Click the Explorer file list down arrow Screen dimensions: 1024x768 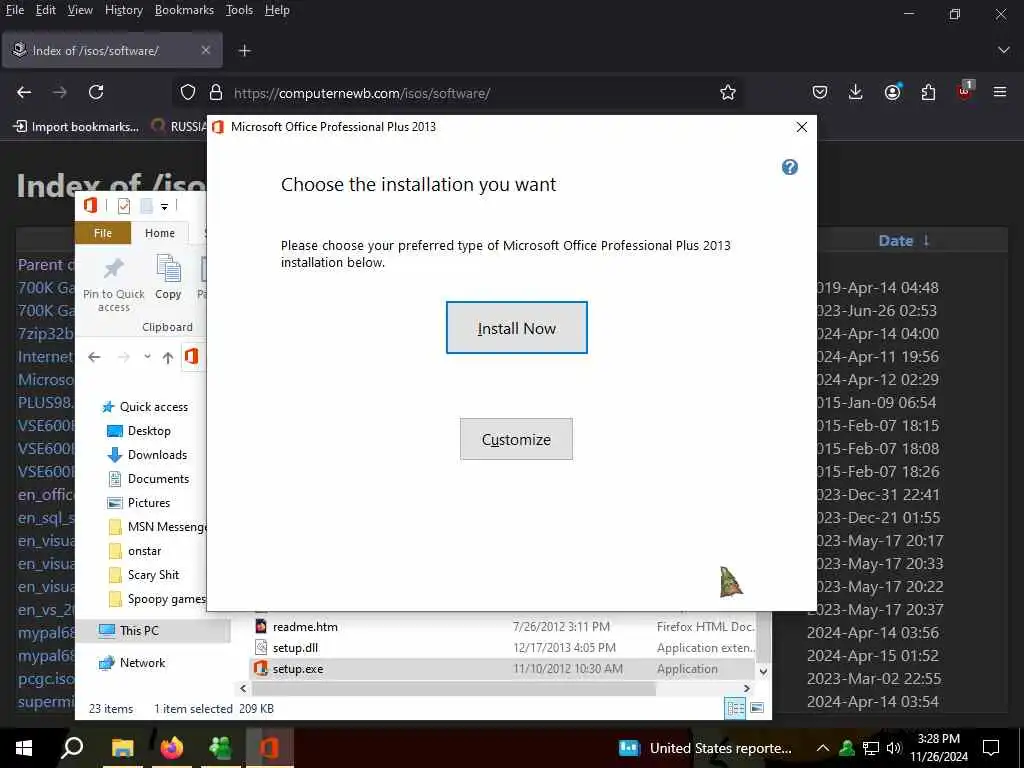tap(763, 671)
